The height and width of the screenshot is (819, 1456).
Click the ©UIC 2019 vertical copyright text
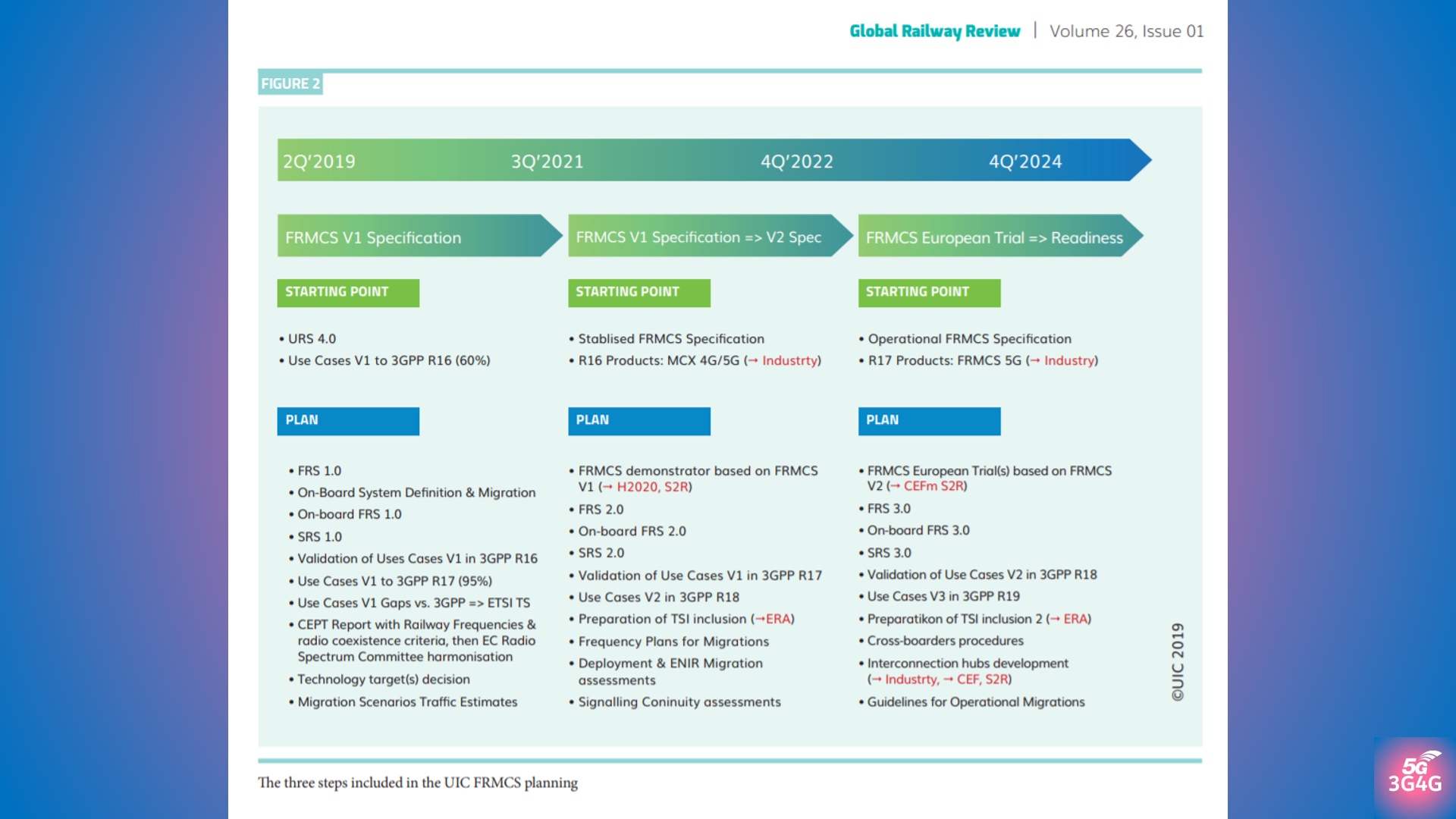point(1178,661)
